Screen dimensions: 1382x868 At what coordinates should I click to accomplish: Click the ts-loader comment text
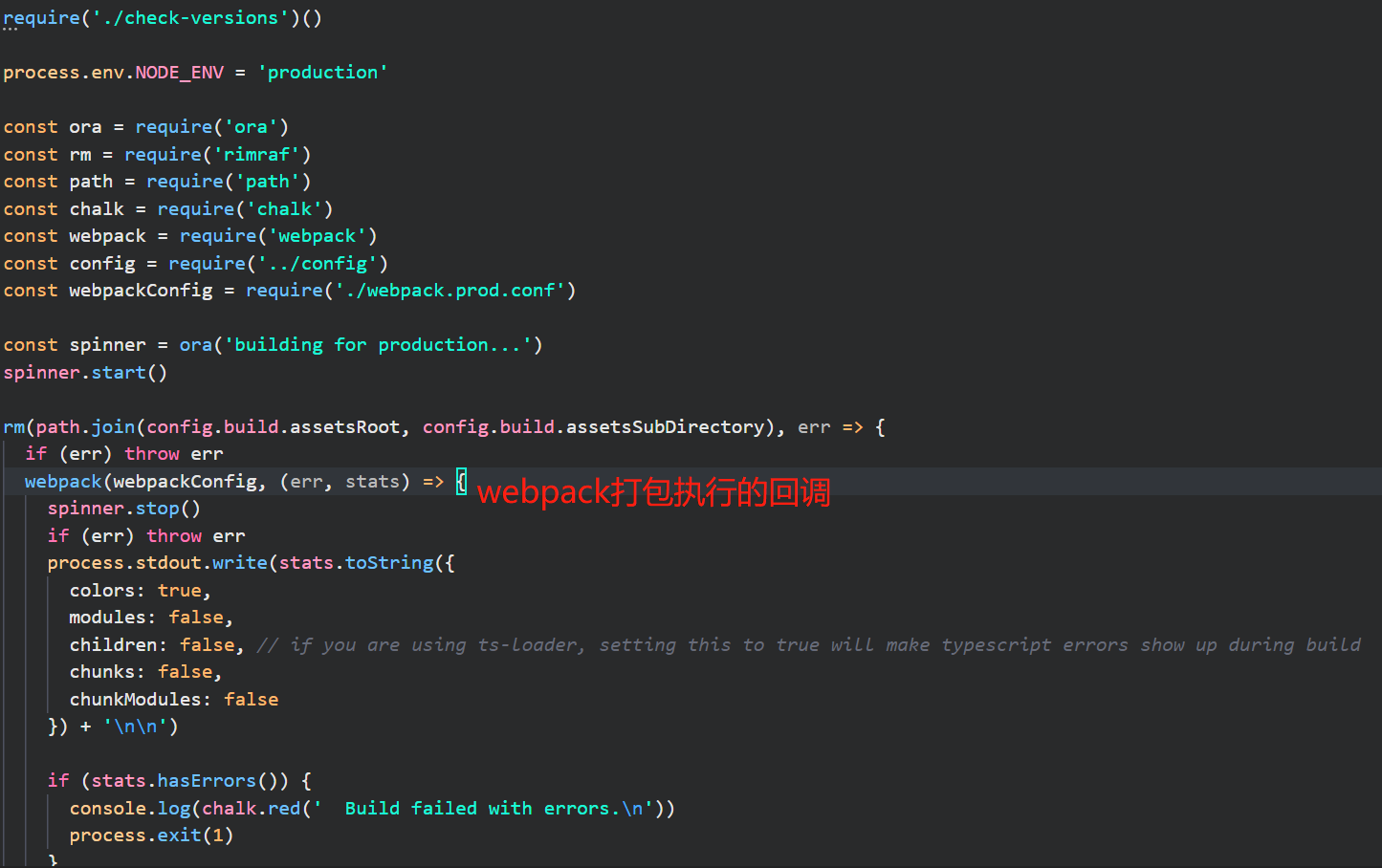coord(808,645)
